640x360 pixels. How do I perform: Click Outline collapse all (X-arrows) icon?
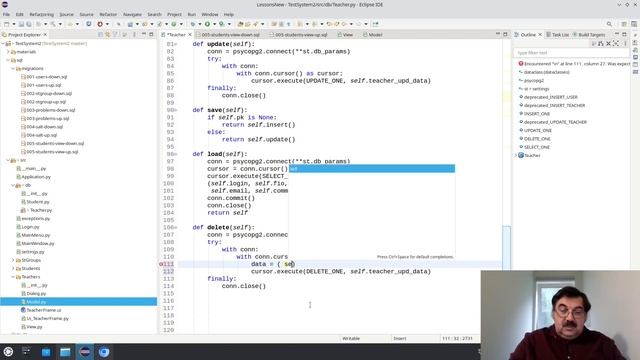tap(616, 43)
